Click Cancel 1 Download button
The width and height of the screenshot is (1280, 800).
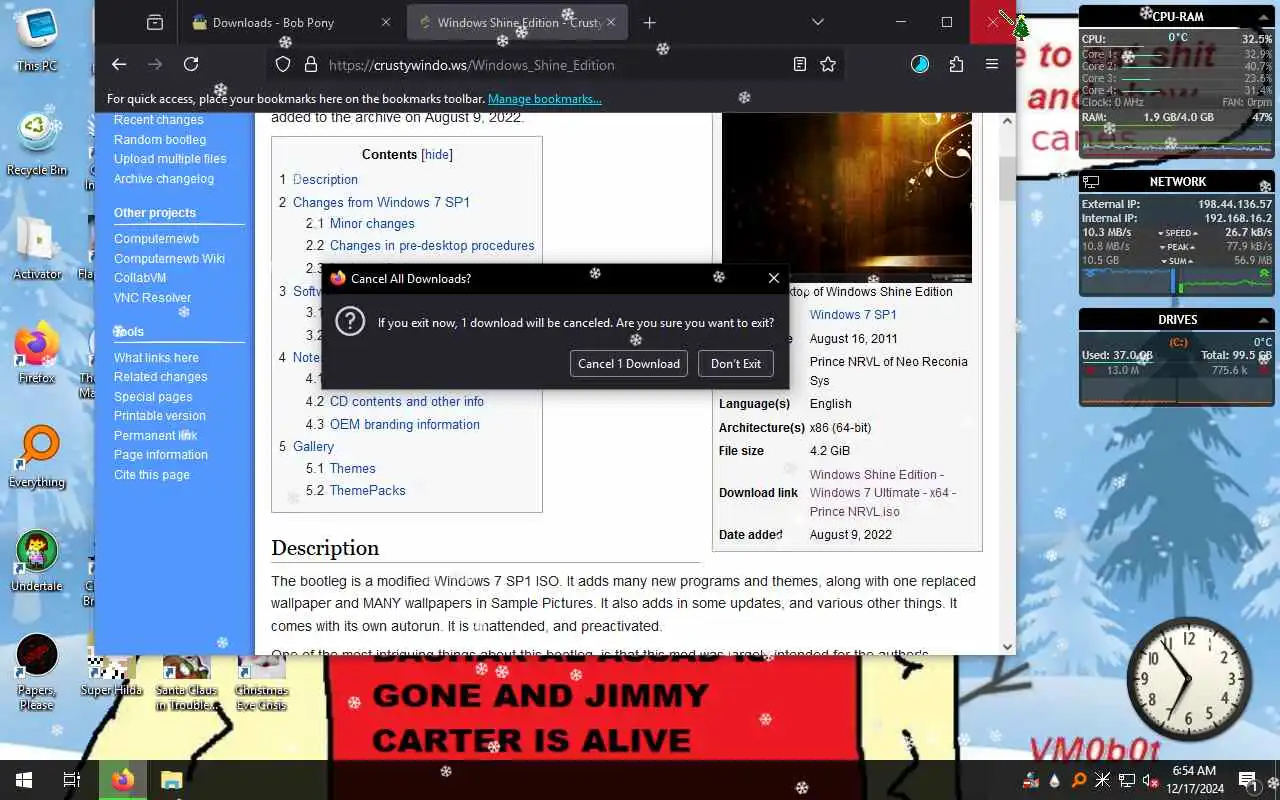click(629, 363)
